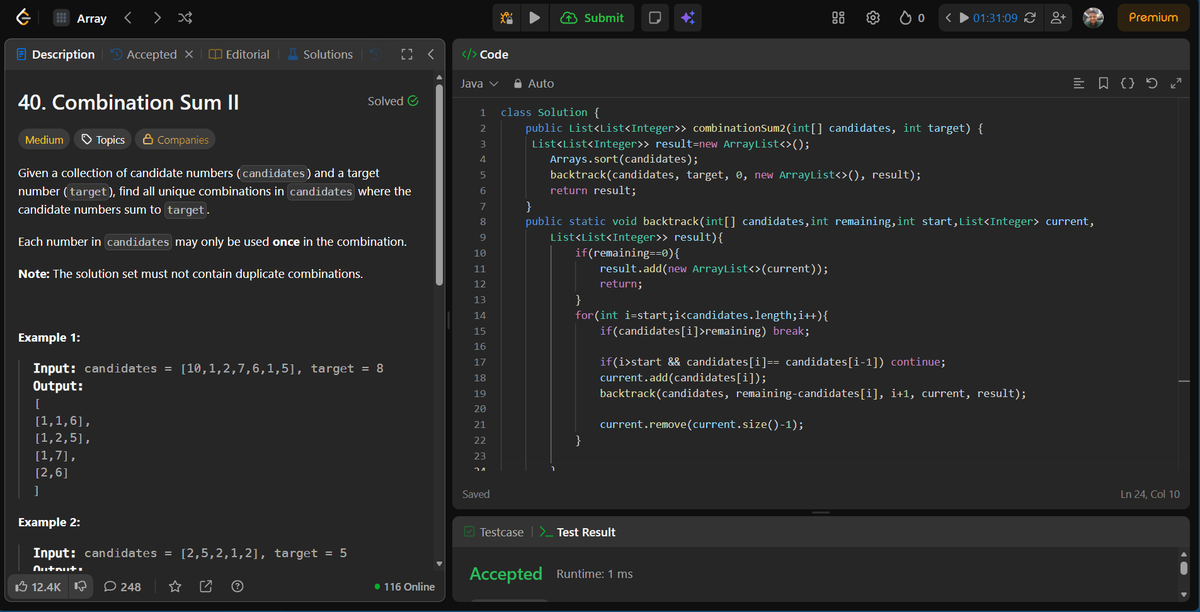Click the partly hidden Submissions history icon
This screenshot has height=612, width=1200.
point(376,54)
